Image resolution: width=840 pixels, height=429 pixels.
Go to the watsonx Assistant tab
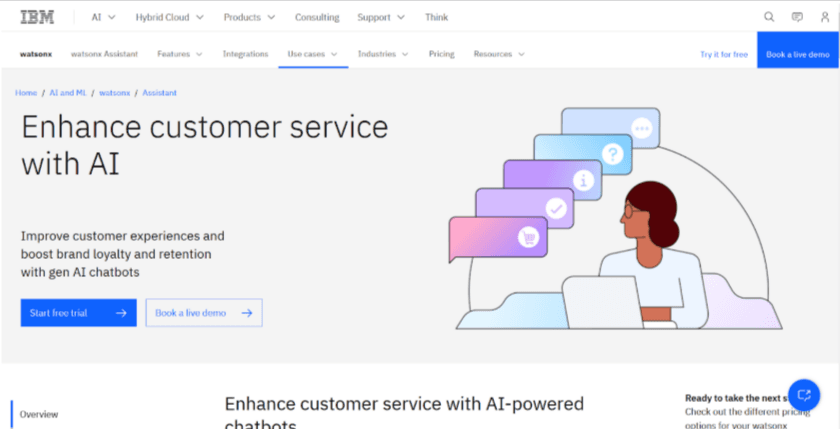(104, 54)
